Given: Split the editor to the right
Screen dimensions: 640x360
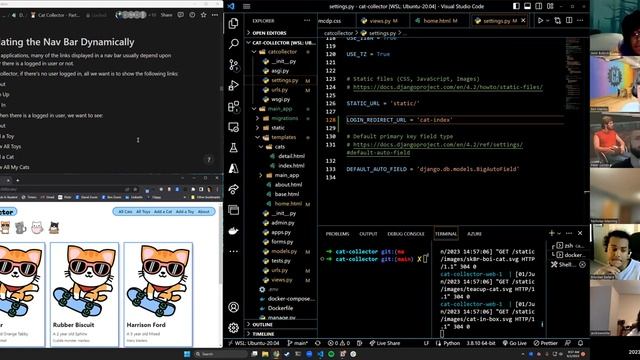Looking at the screenshot, I should [x=569, y=20].
